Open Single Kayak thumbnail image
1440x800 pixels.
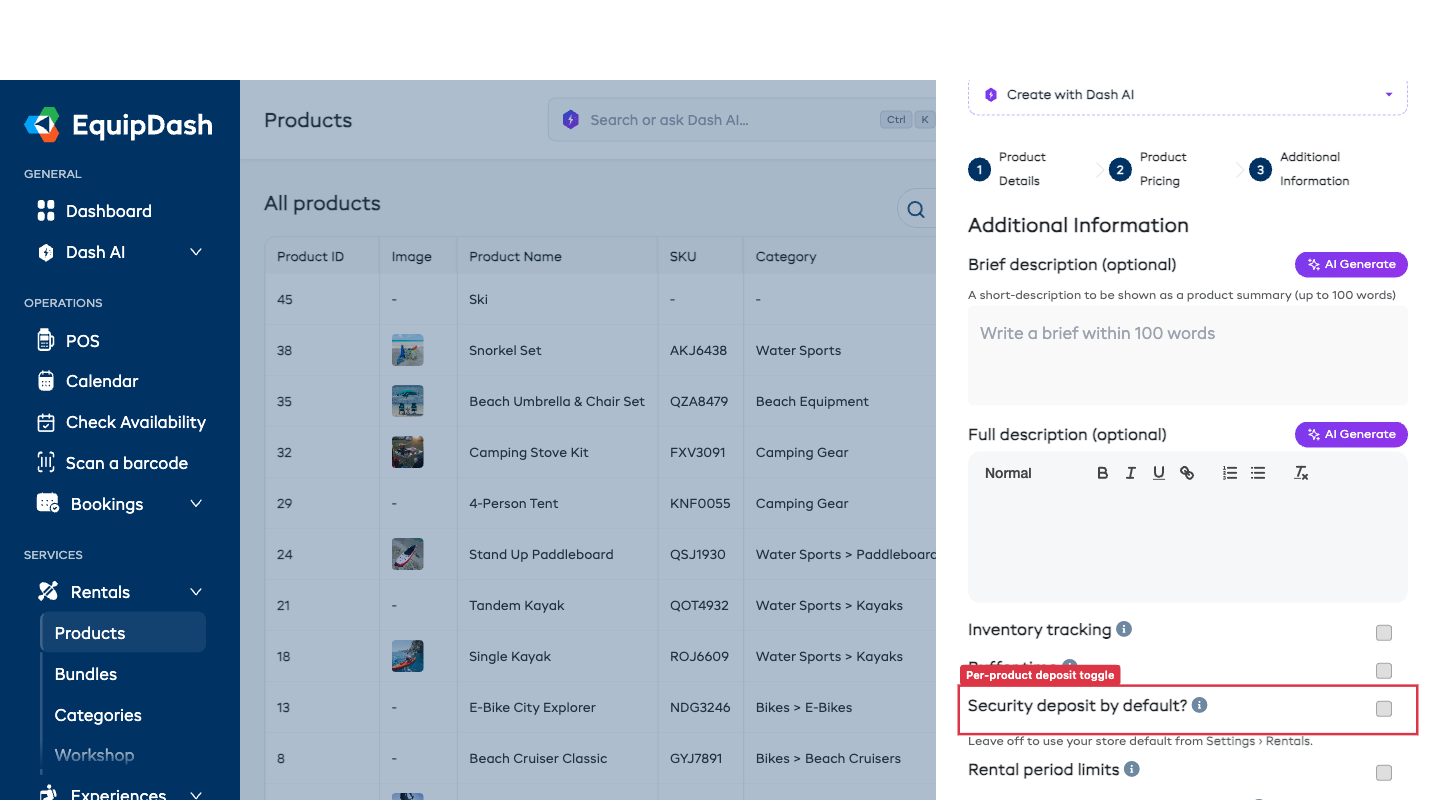[408, 656]
